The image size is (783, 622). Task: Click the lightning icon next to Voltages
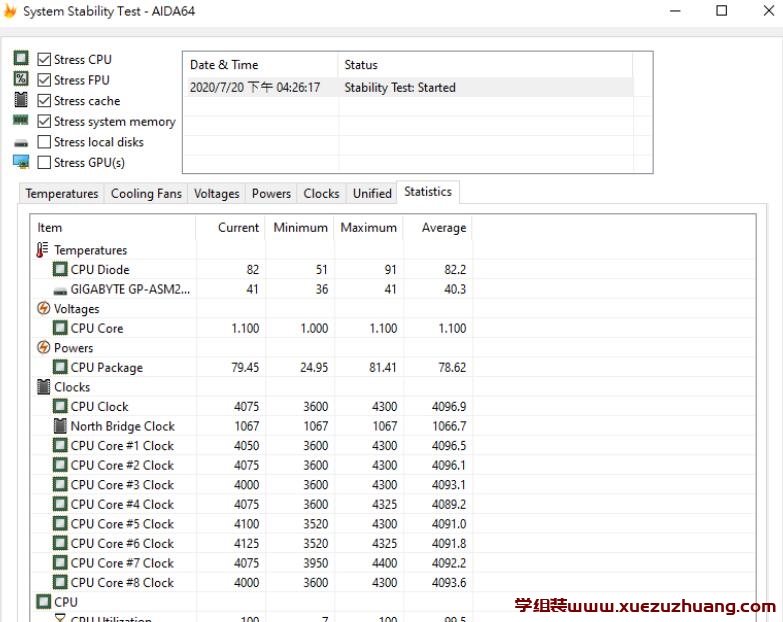coord(43,309)
